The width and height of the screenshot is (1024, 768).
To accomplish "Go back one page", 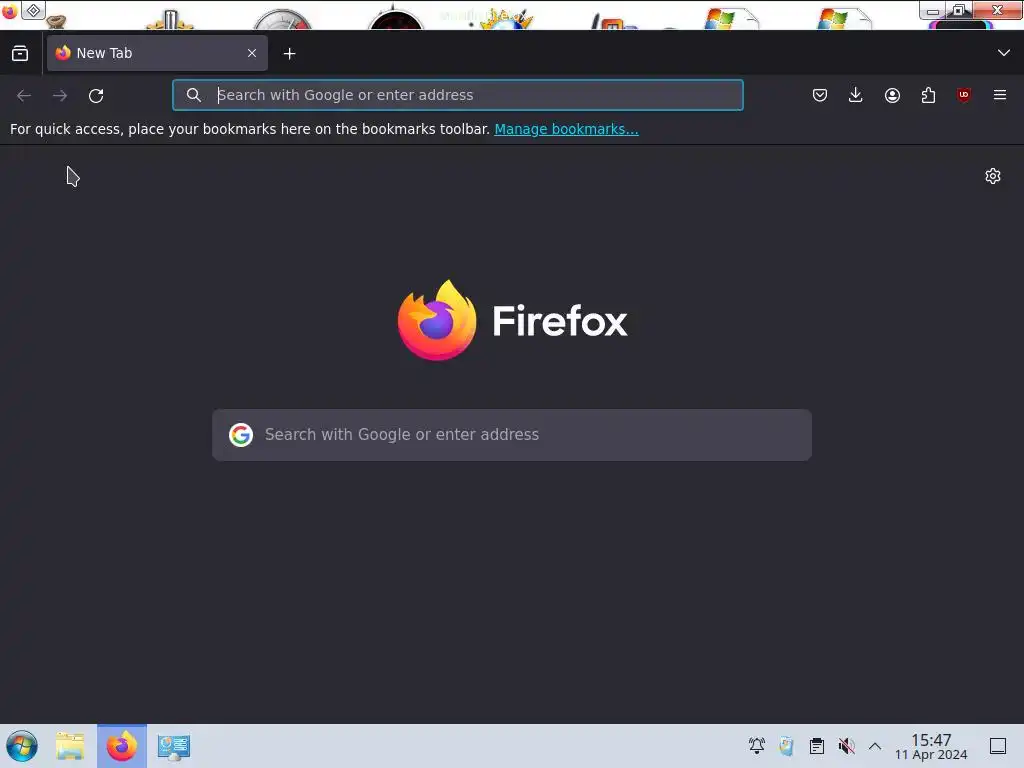I will click(24, 95).
